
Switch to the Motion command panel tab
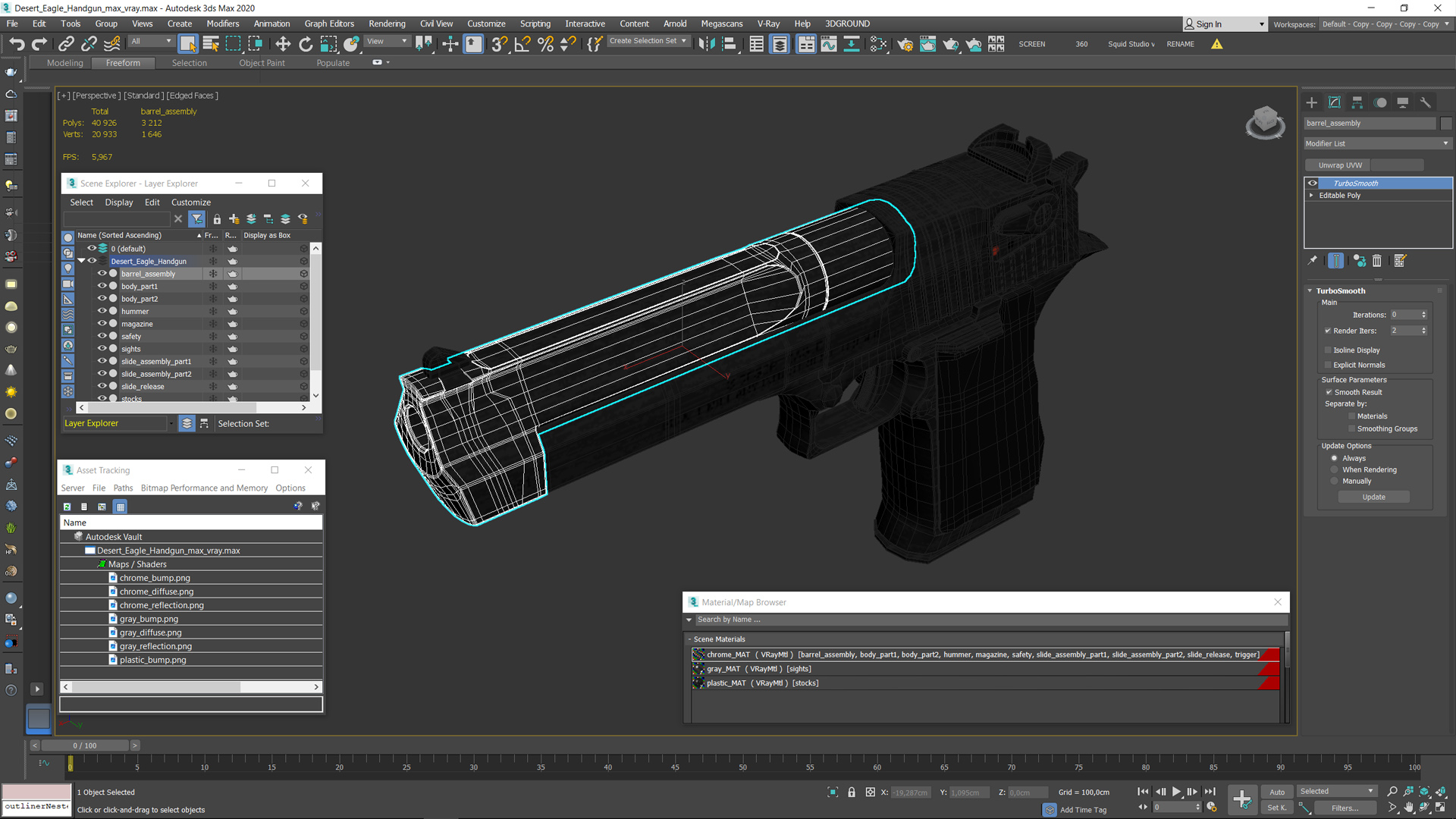point(1380,102)
